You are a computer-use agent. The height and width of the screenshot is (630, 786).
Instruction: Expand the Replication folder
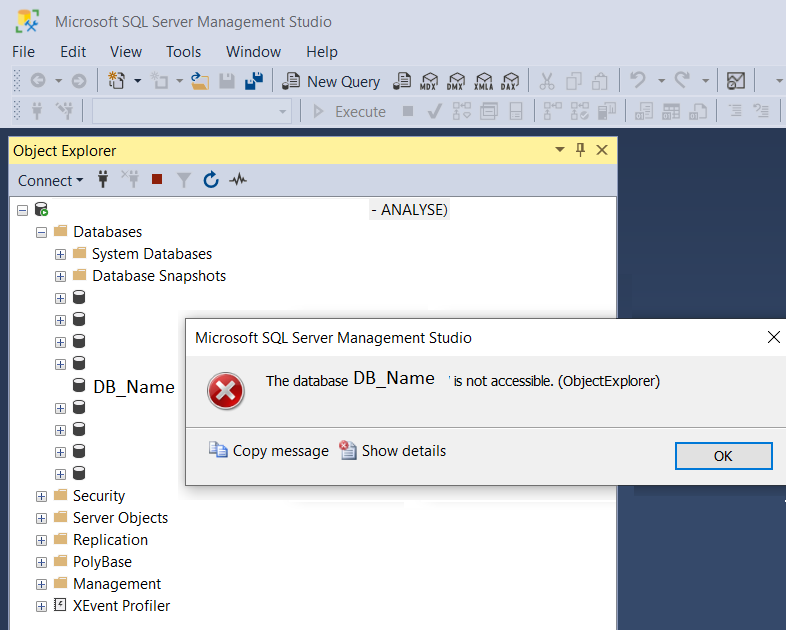(x=41, y=541)
